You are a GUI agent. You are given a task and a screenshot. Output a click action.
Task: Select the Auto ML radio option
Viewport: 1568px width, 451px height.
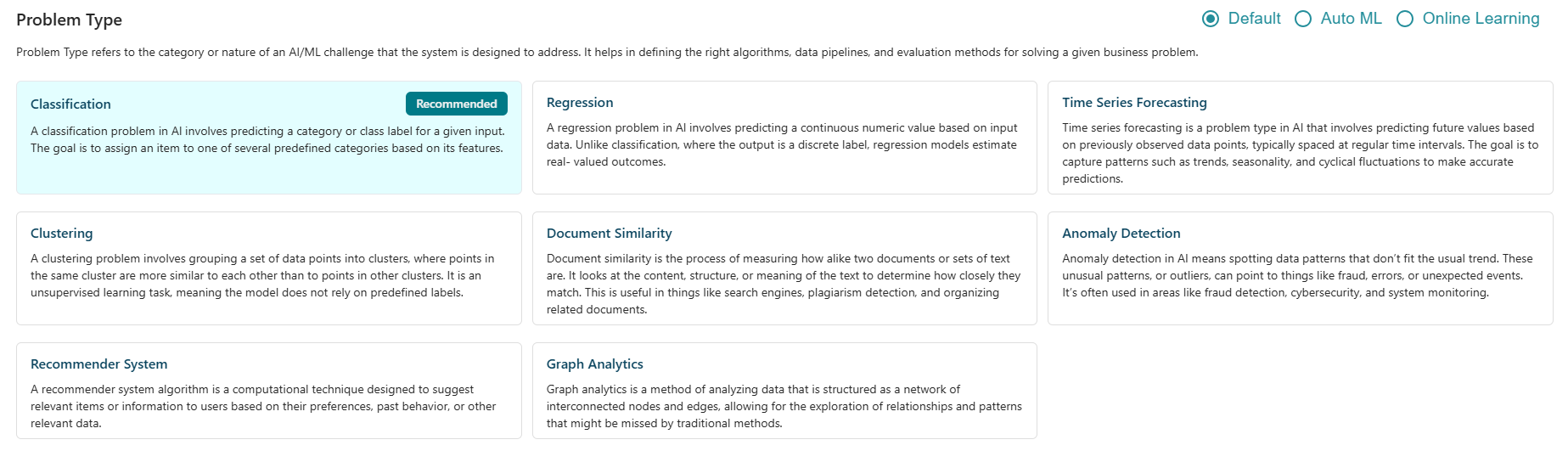pyautogui.click(x=1303, y=19)
